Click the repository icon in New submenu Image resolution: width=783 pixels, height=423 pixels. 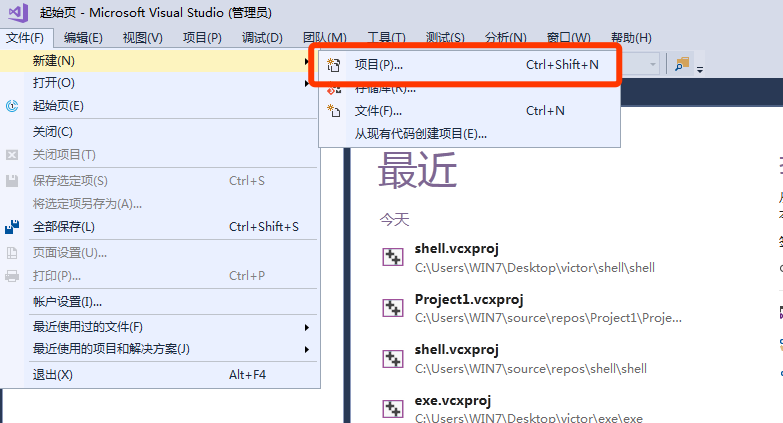(335, 89)
